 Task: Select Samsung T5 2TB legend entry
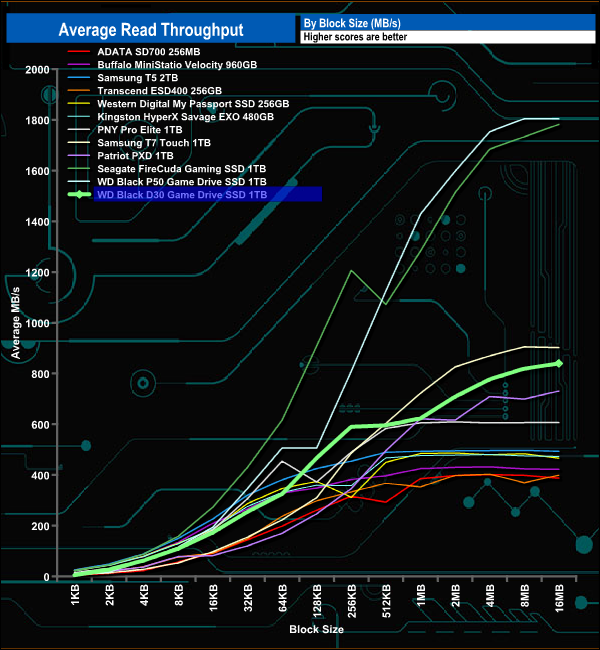[138, 78]
